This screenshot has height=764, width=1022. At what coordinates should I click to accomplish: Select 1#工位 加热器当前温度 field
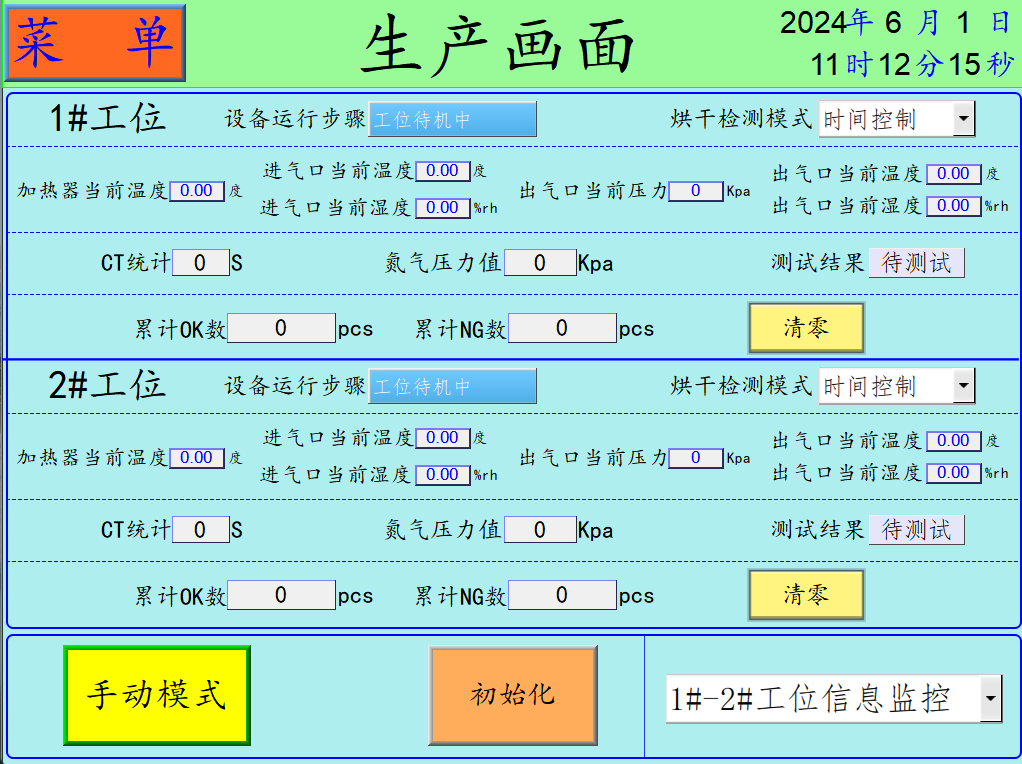197,190
